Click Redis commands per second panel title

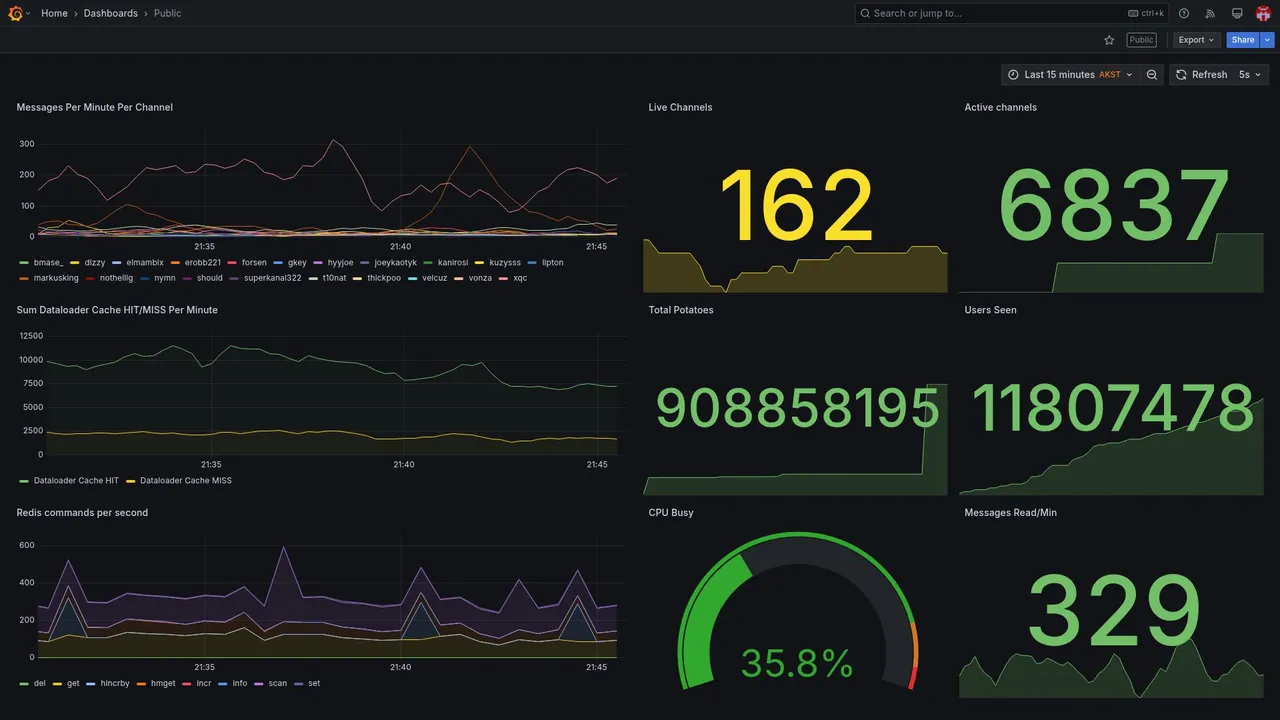click(x=82, y=513)
